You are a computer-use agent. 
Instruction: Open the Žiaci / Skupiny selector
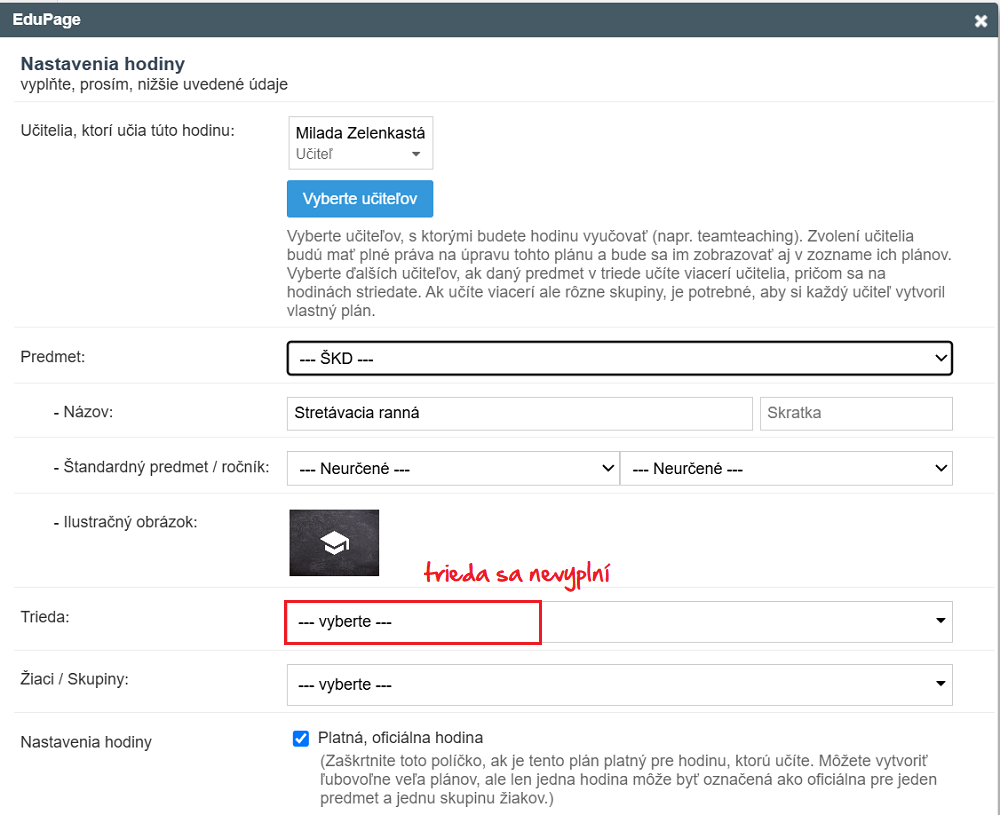pyautogui.click(x=619, y=684)
